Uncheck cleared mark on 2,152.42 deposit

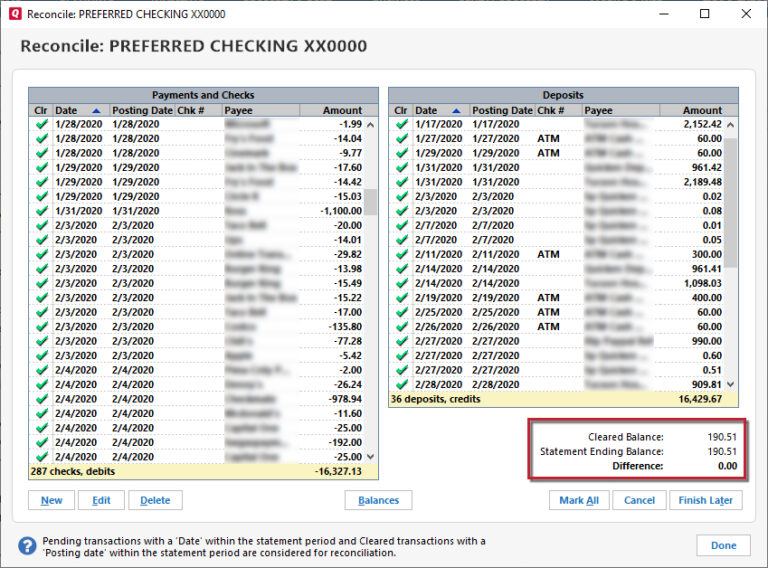[401, 124]
